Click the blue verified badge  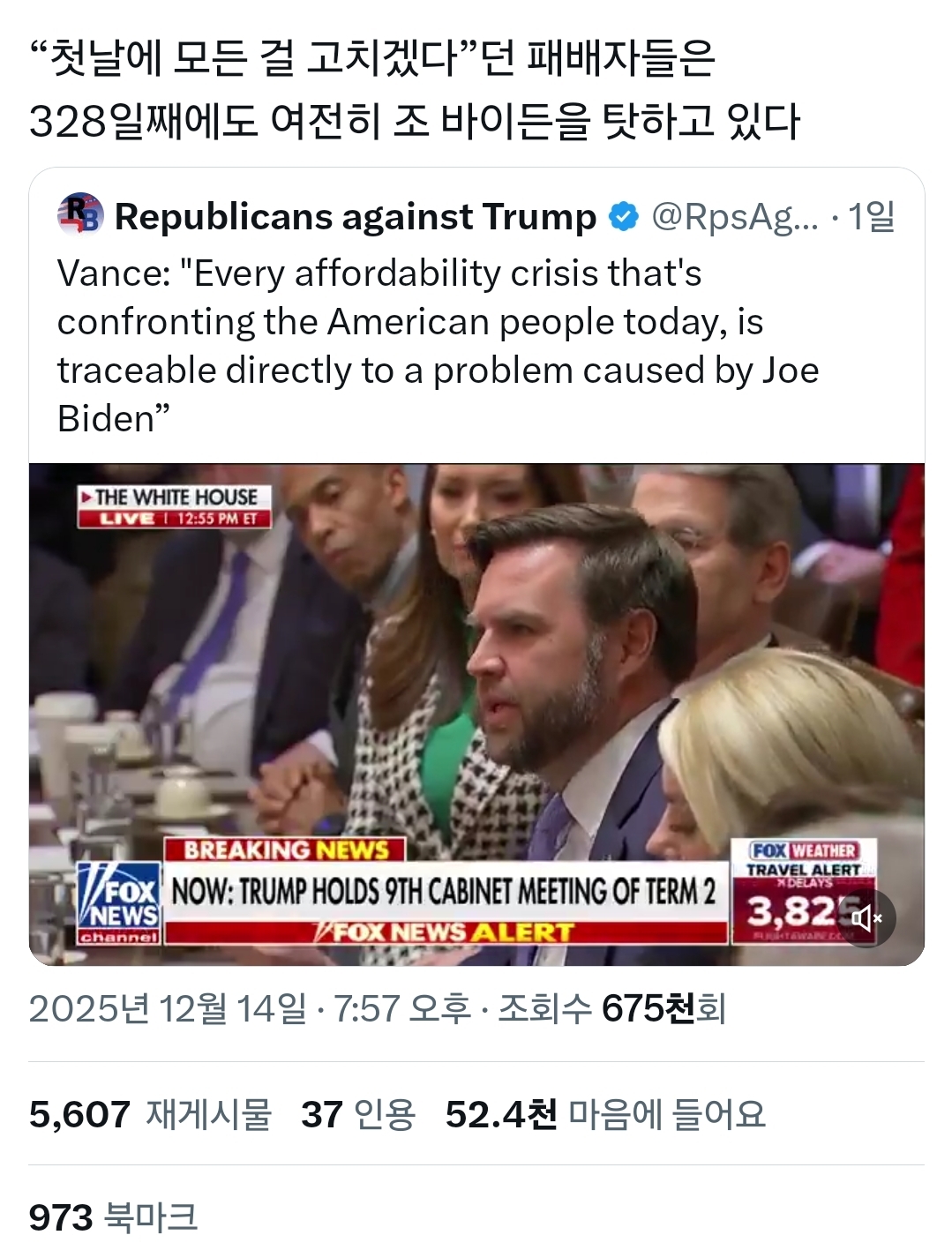(x=624, y=216)
